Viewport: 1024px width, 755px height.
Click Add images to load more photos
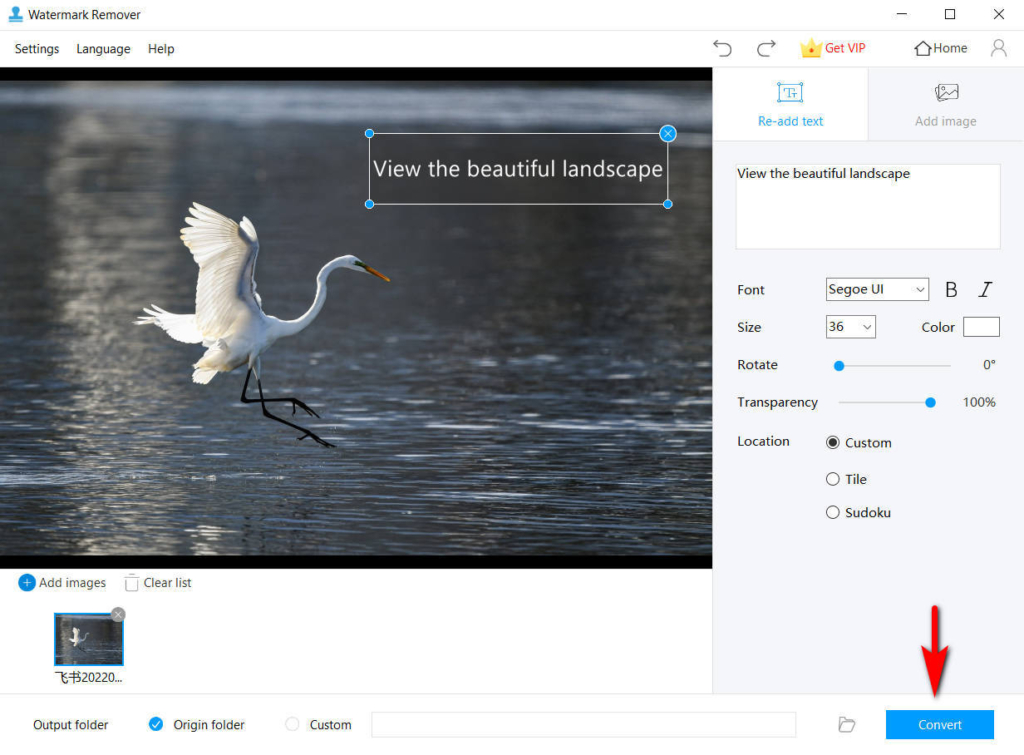coord(62,582)
